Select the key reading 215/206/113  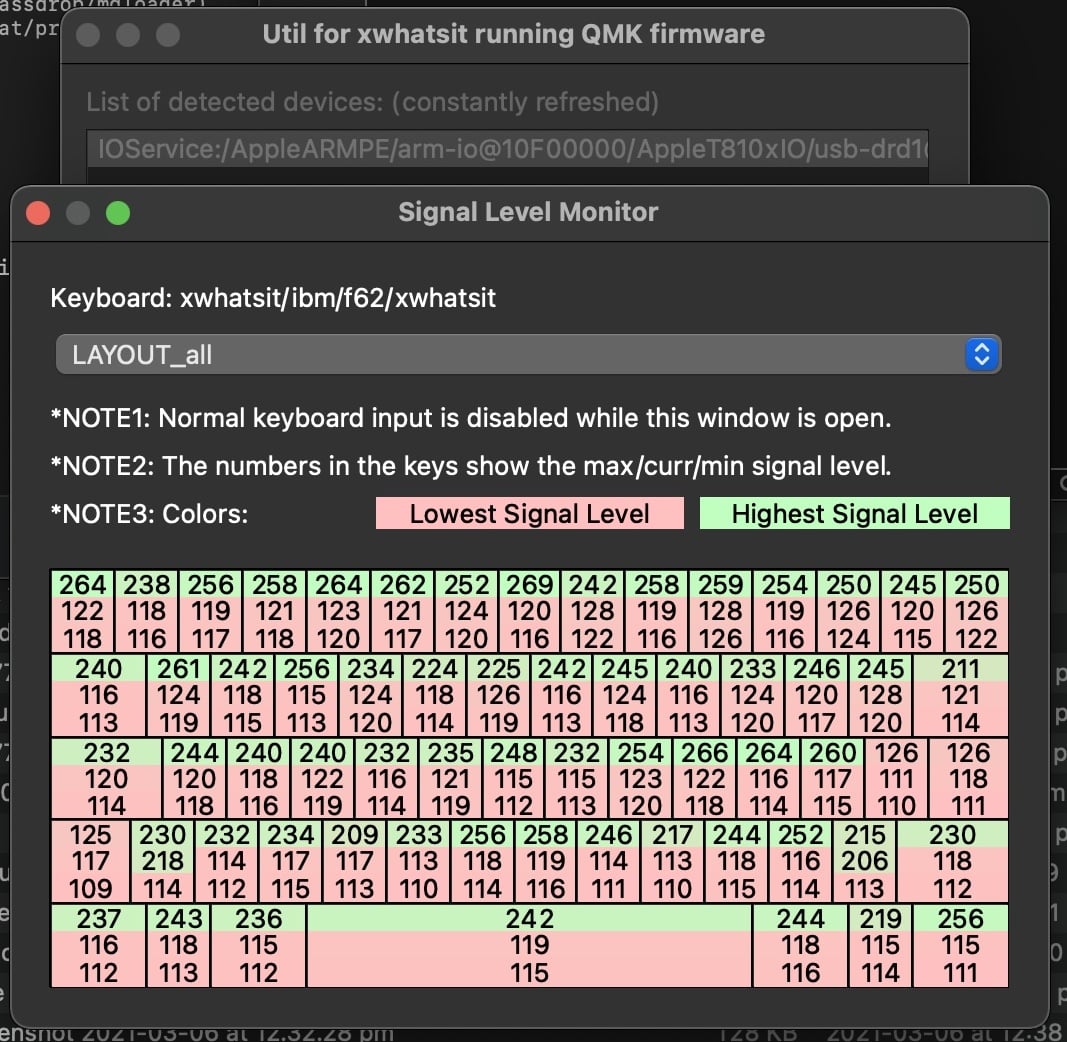pos(865,861)
